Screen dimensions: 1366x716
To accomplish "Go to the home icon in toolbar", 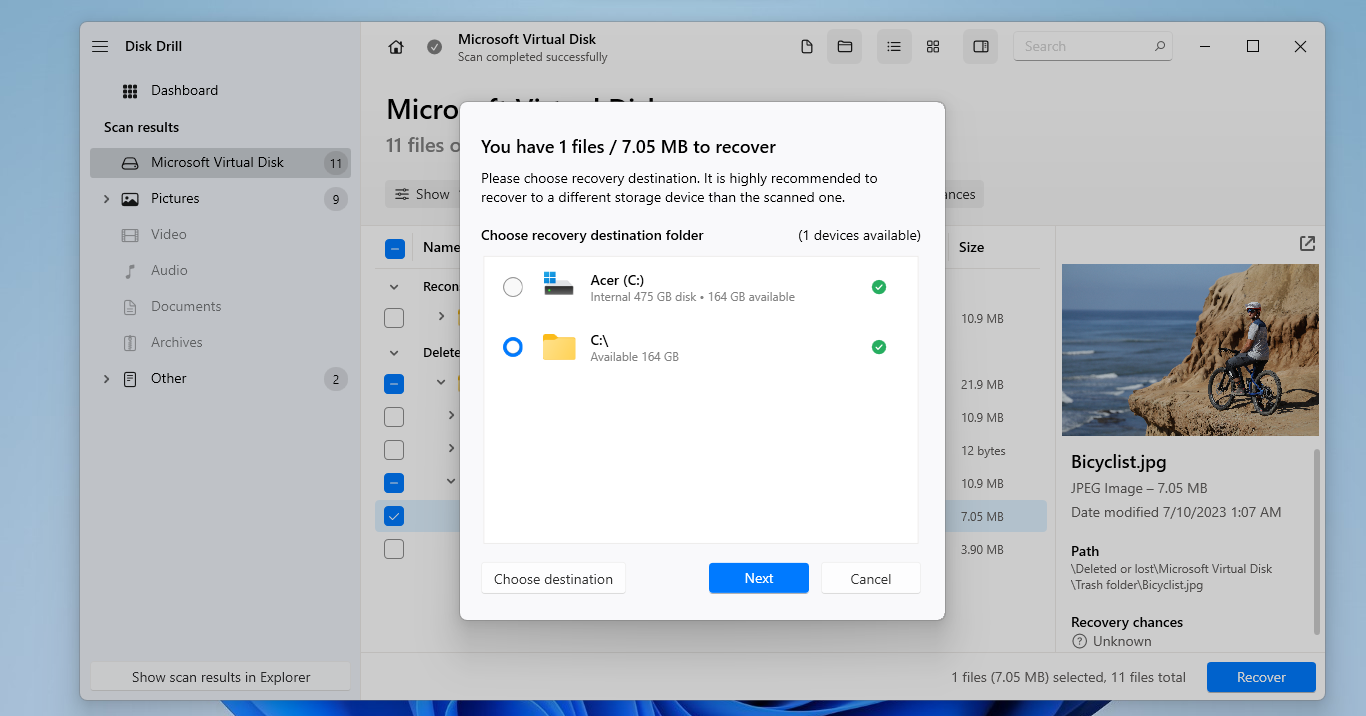I will click(396, 47).
